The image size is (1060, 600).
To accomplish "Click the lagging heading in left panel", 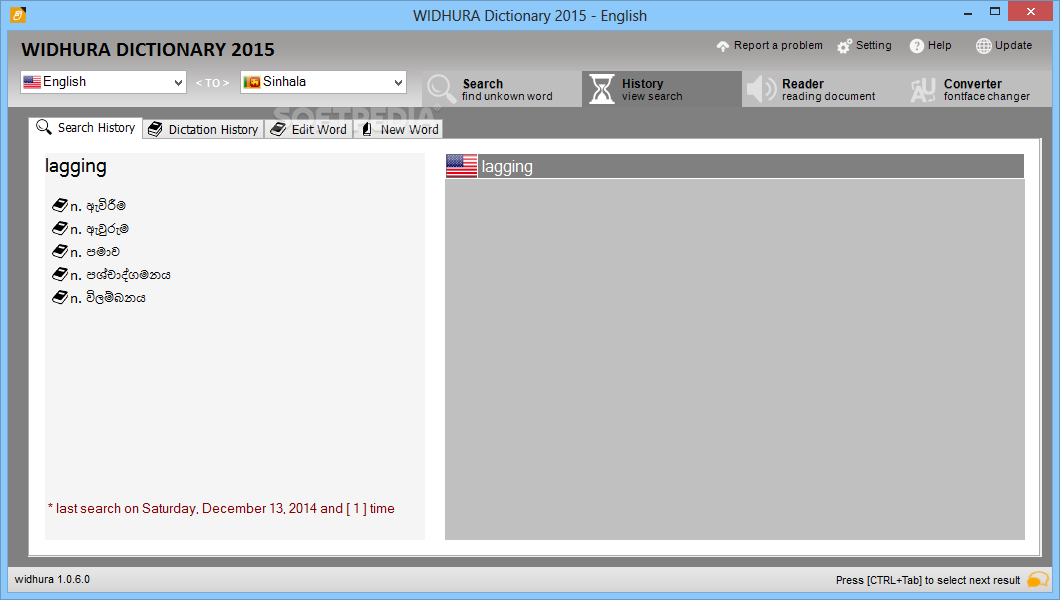I will [76, 167].
